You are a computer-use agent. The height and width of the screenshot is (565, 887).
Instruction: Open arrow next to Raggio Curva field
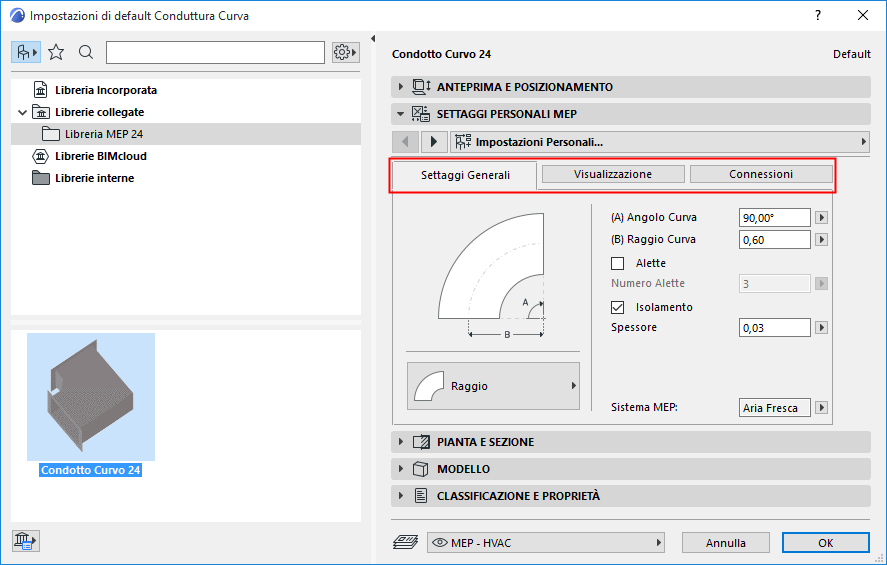point(821,240)
